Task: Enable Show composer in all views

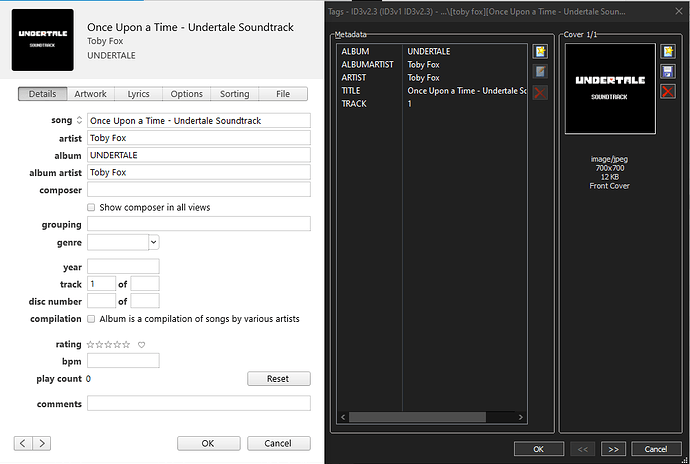Action: tap(91, 207)
